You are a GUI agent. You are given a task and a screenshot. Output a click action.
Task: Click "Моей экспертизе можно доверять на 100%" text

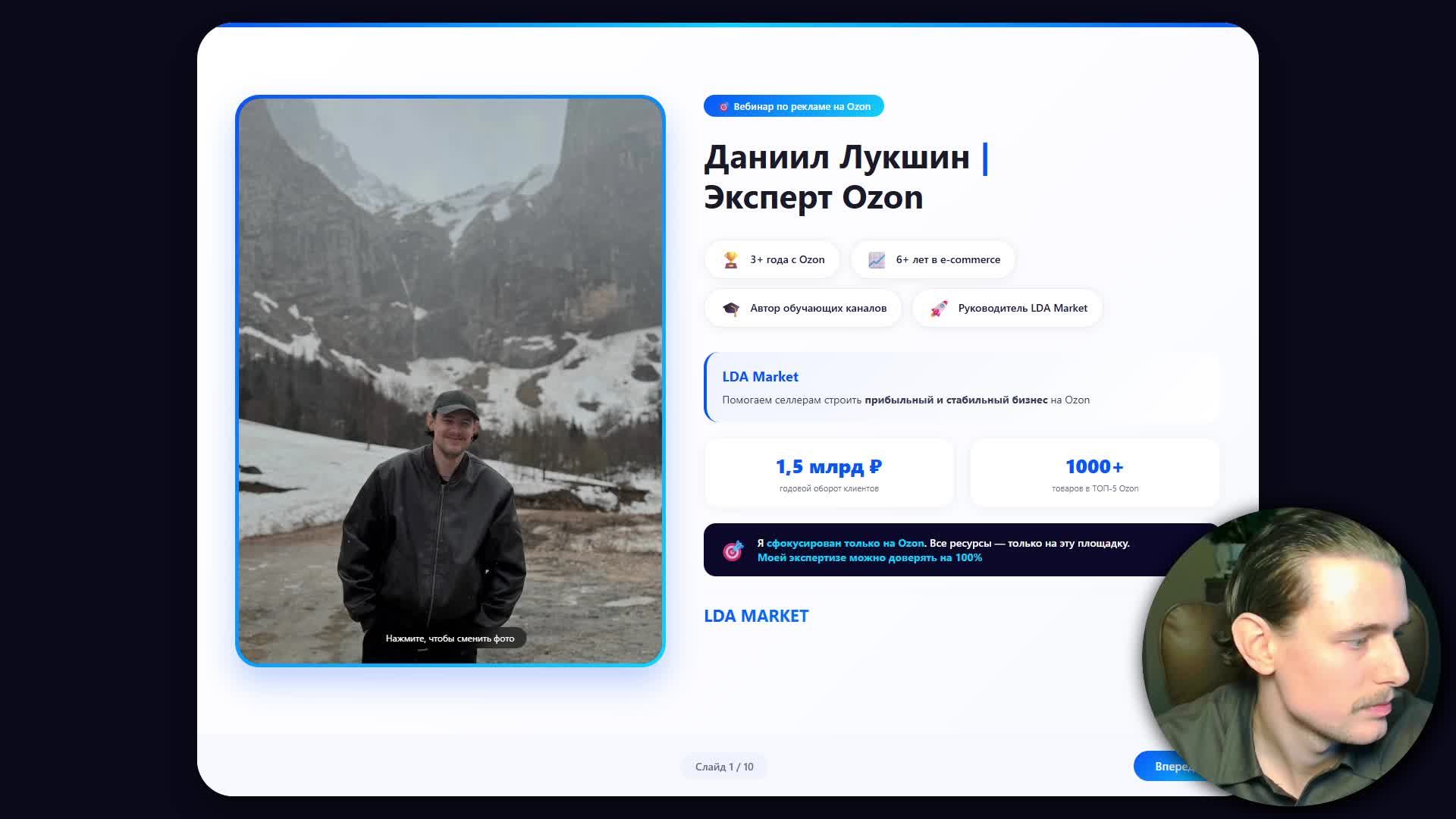868,557
